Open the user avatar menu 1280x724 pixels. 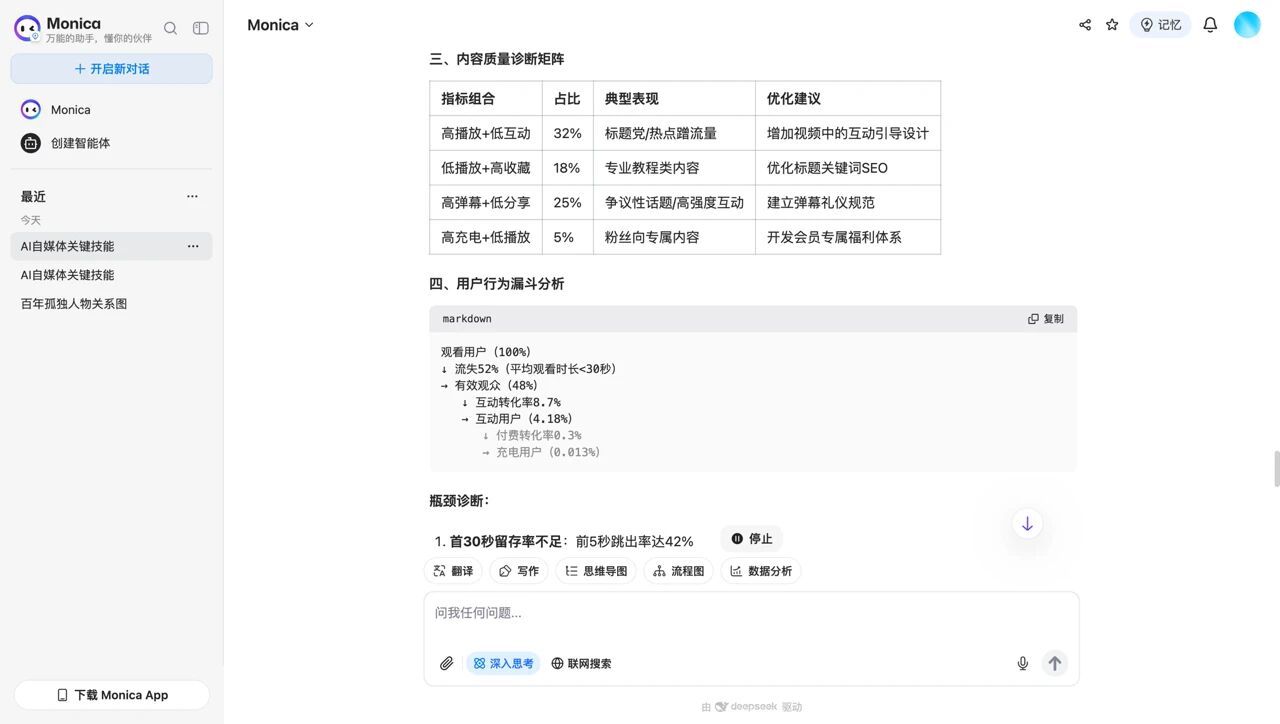(x=1247, y=25)
